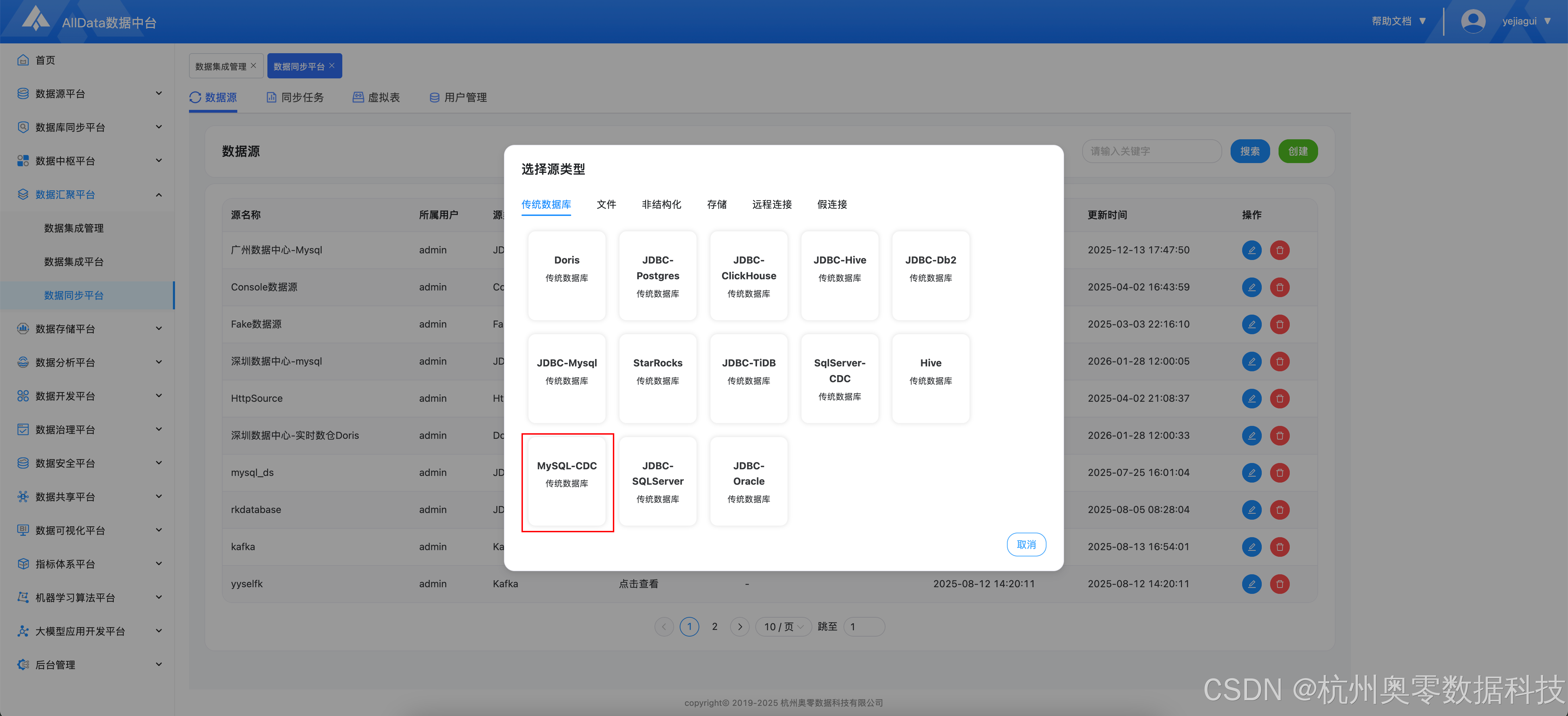Click the AllData logo icon

[35, 19]
